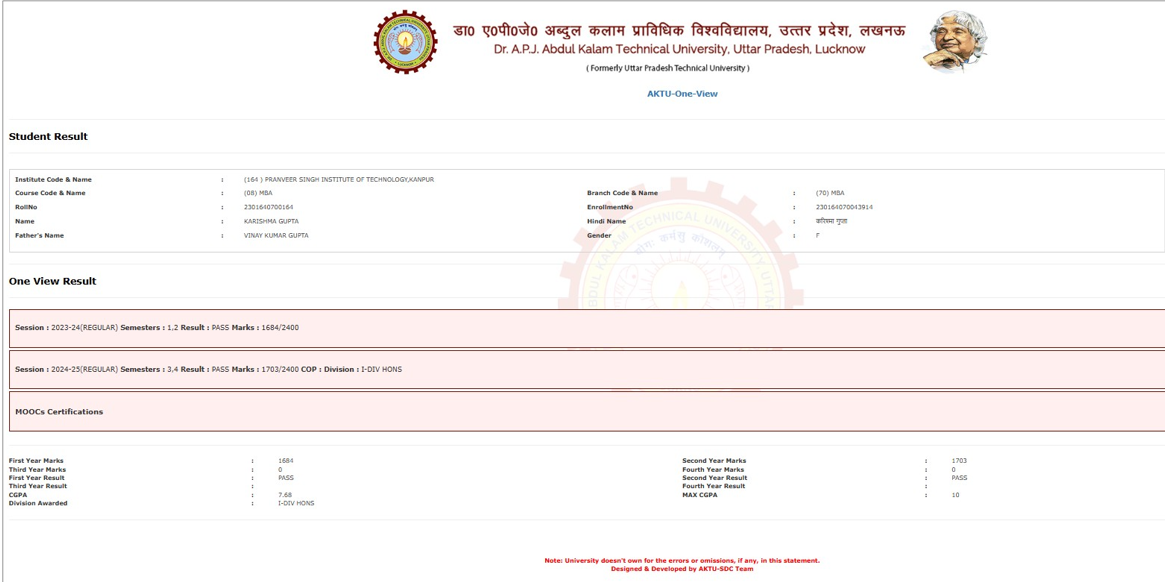Click branch code value (70) MBA
Image resolution: width=1165 pixels, height=582 pixels.
pos(829,193)
